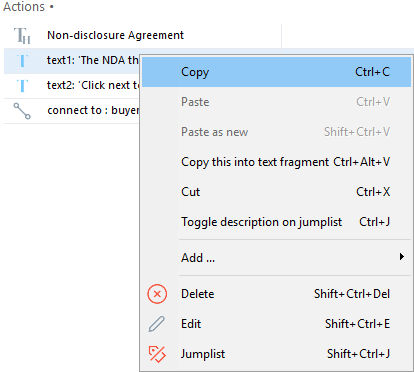
Task: Choose Cut from the context menu
Action: point(276,192)
